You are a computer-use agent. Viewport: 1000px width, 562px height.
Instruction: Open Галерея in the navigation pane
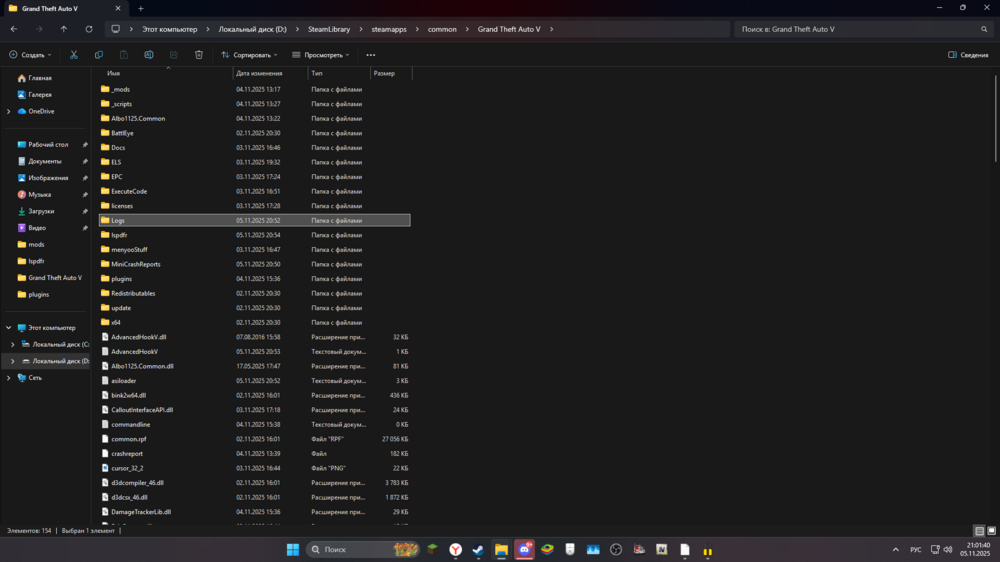click(x=40, y=94)
